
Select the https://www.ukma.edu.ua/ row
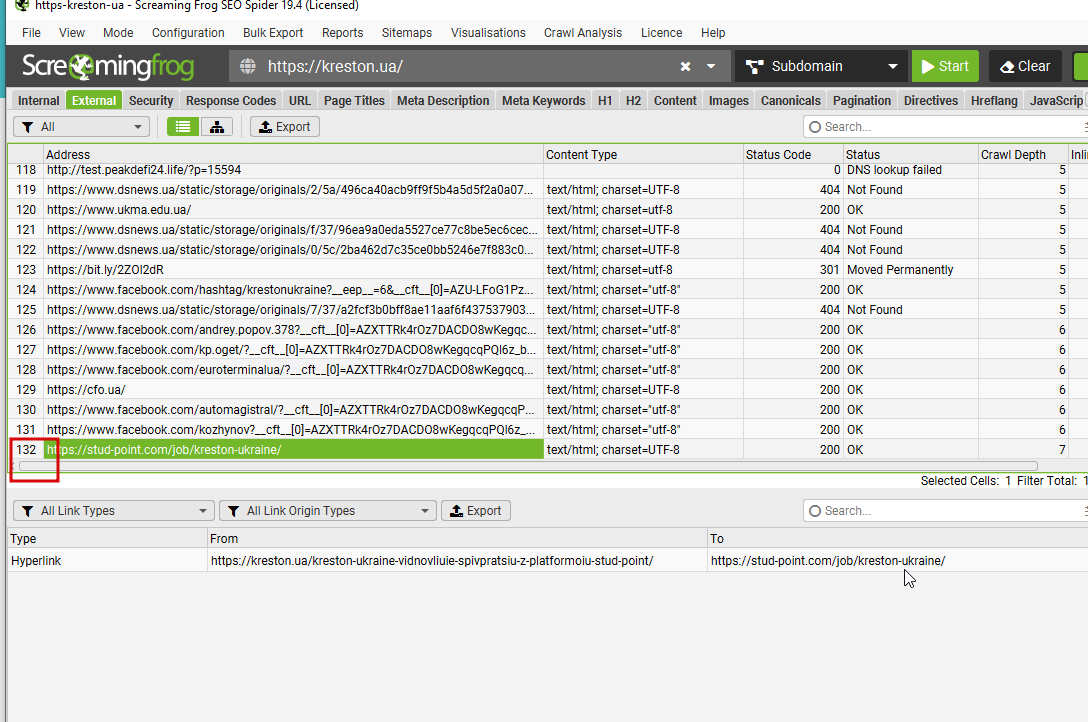tap(548, 209)
